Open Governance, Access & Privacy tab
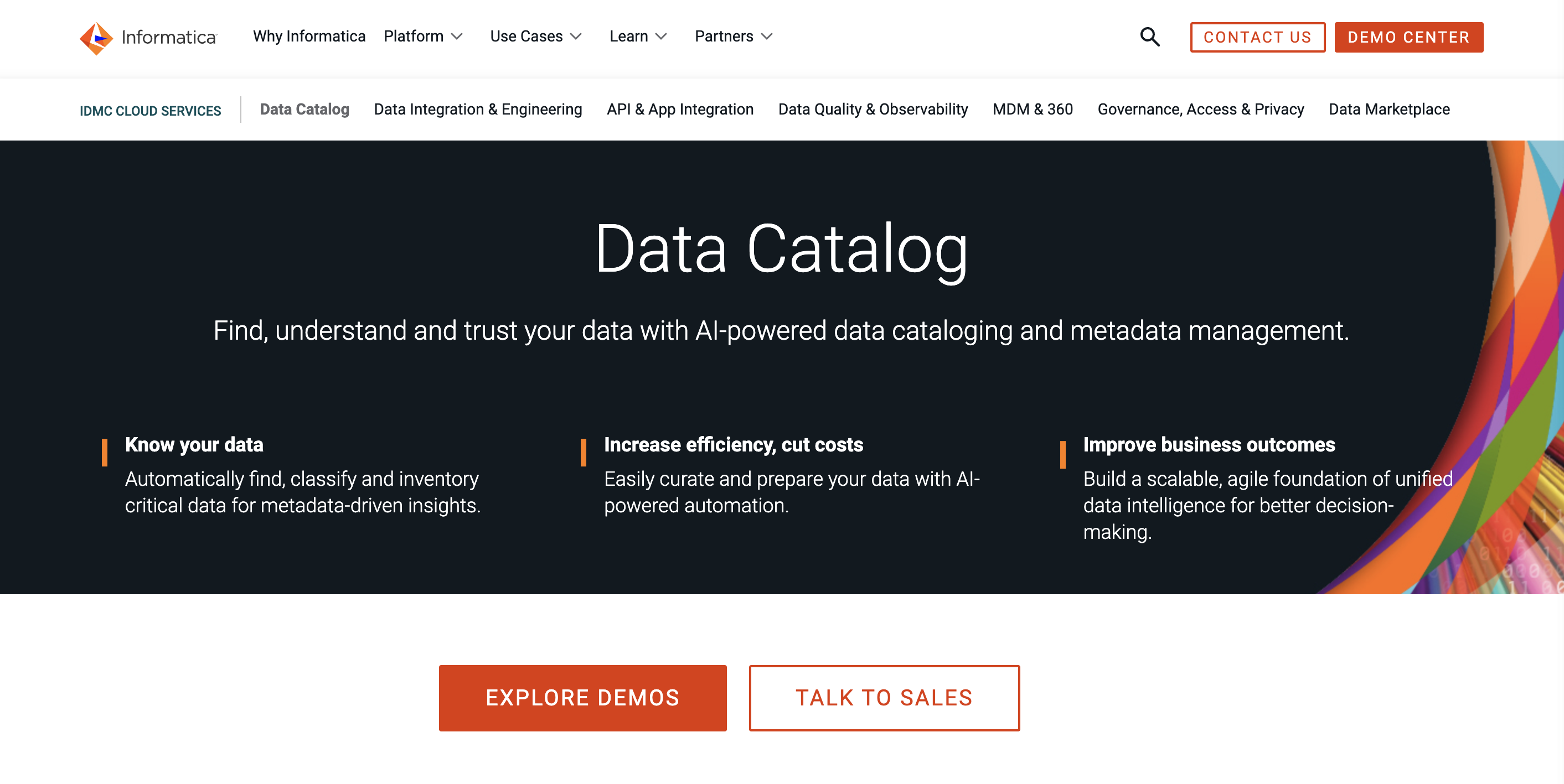Screen dimensions: 1564x784 (x=1200, y=109)
